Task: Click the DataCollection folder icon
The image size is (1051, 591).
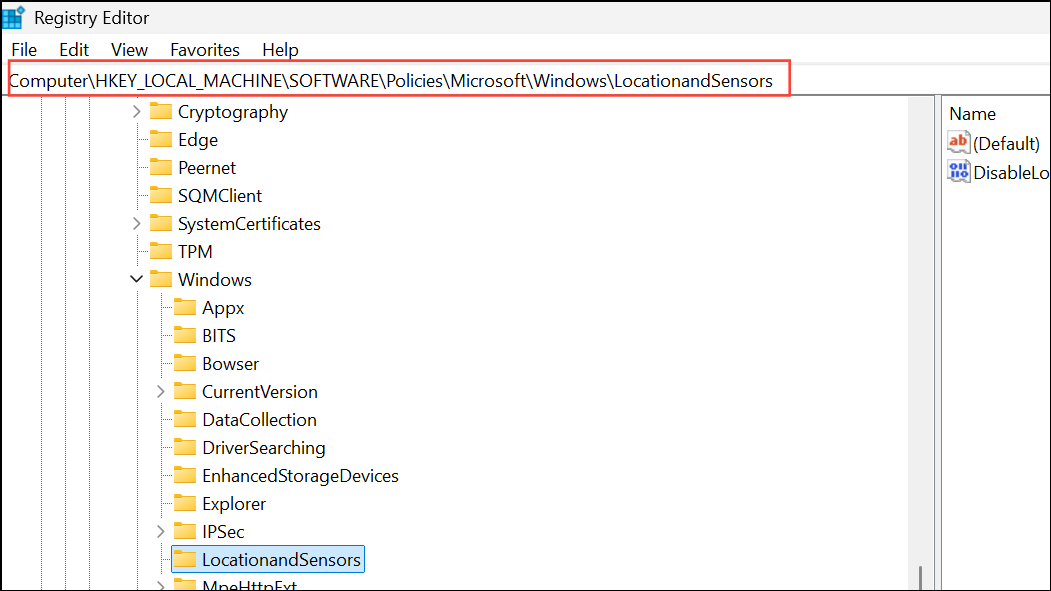Action: pyautogui.click(x=185, y=419)
